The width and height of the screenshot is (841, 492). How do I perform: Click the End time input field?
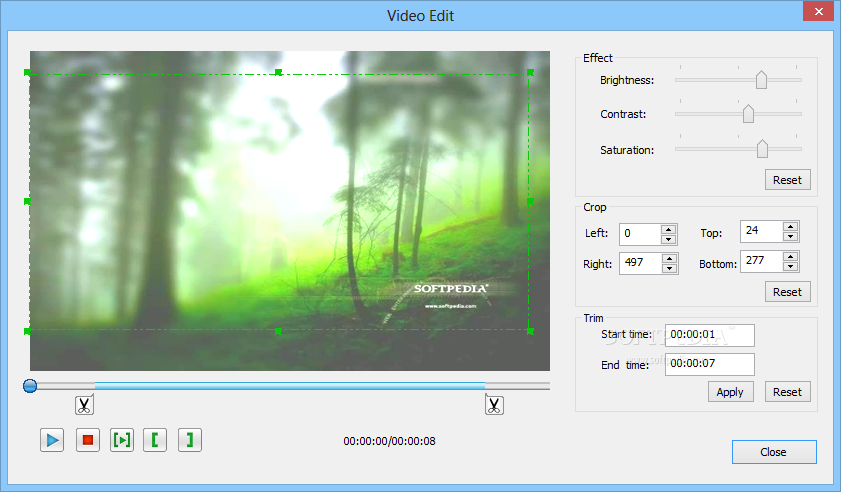(710, 364)
